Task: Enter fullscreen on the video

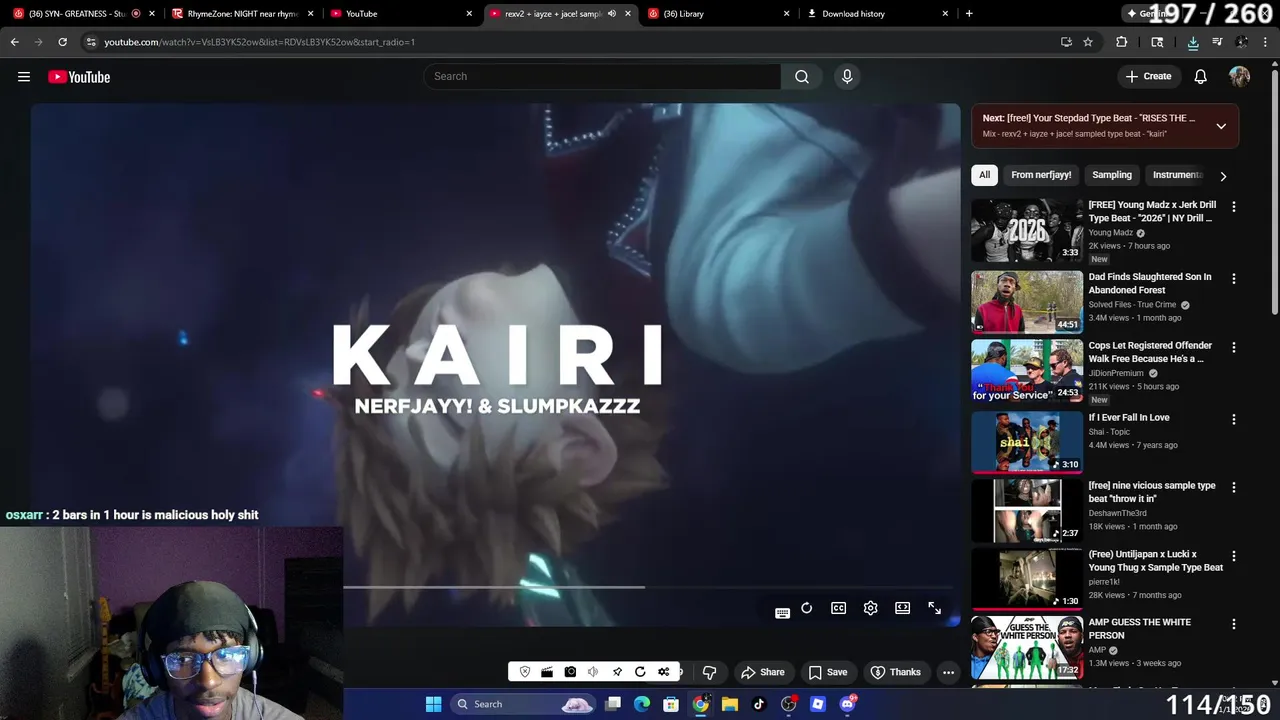Action: (x=935, y=608)
